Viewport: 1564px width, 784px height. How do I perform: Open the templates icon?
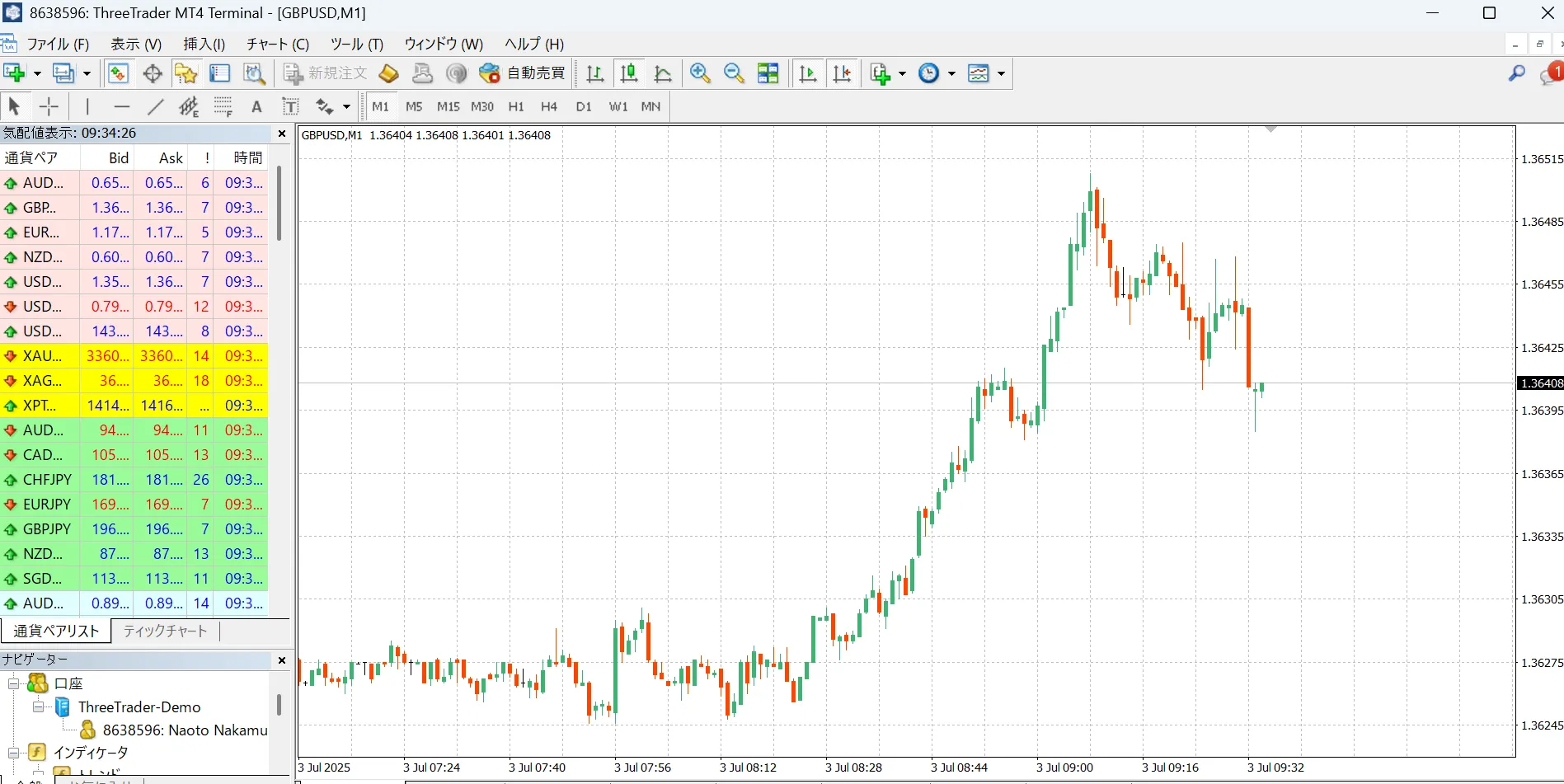point(979,73)
